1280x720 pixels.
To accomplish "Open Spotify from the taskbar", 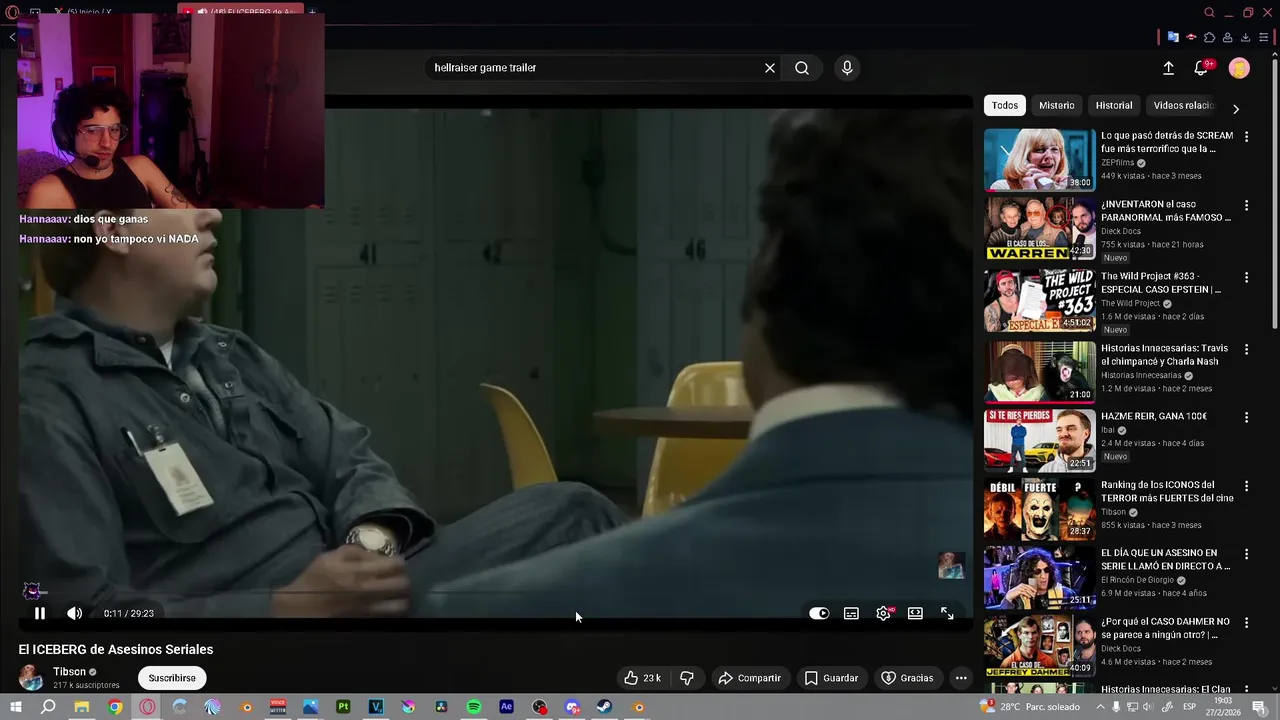I will (474, 707).
